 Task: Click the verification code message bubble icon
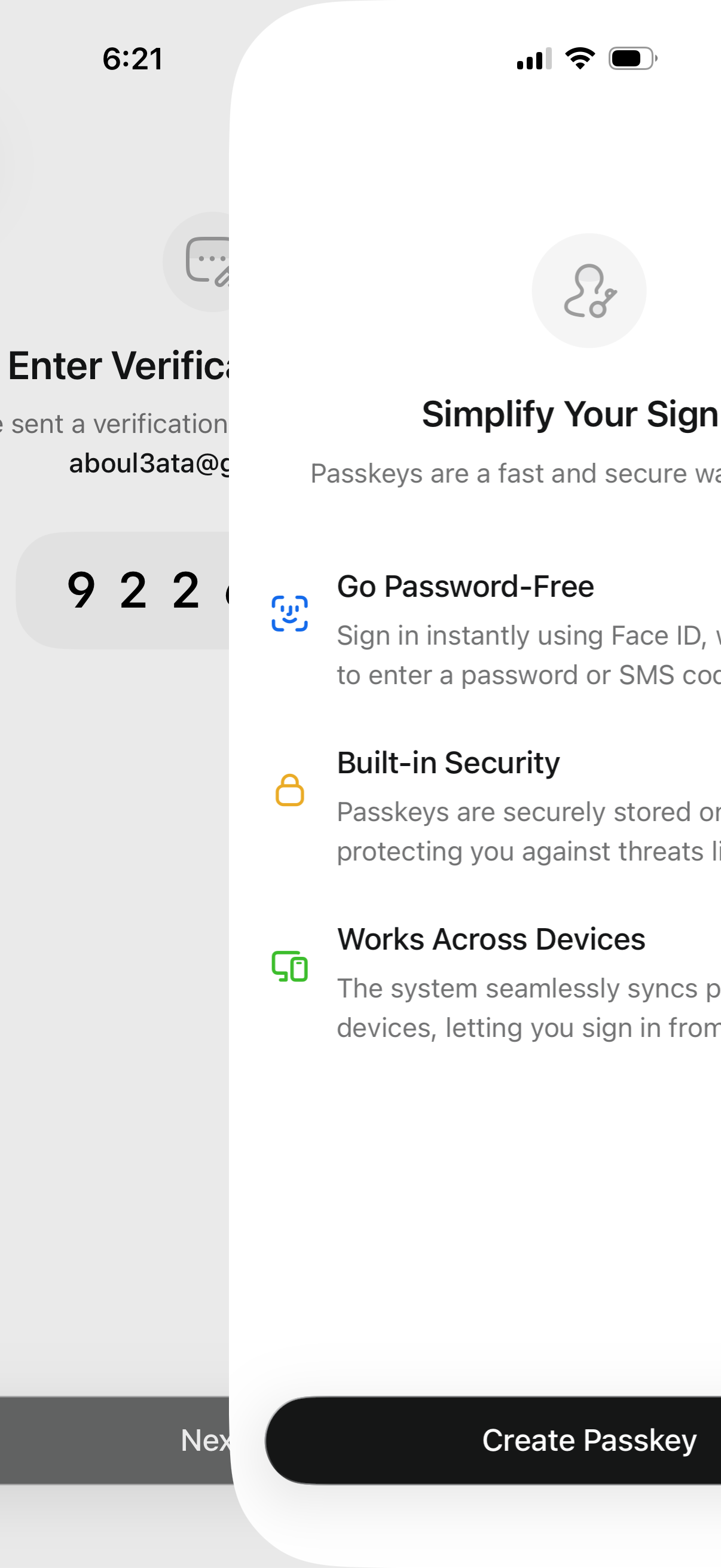coord(207,262)
